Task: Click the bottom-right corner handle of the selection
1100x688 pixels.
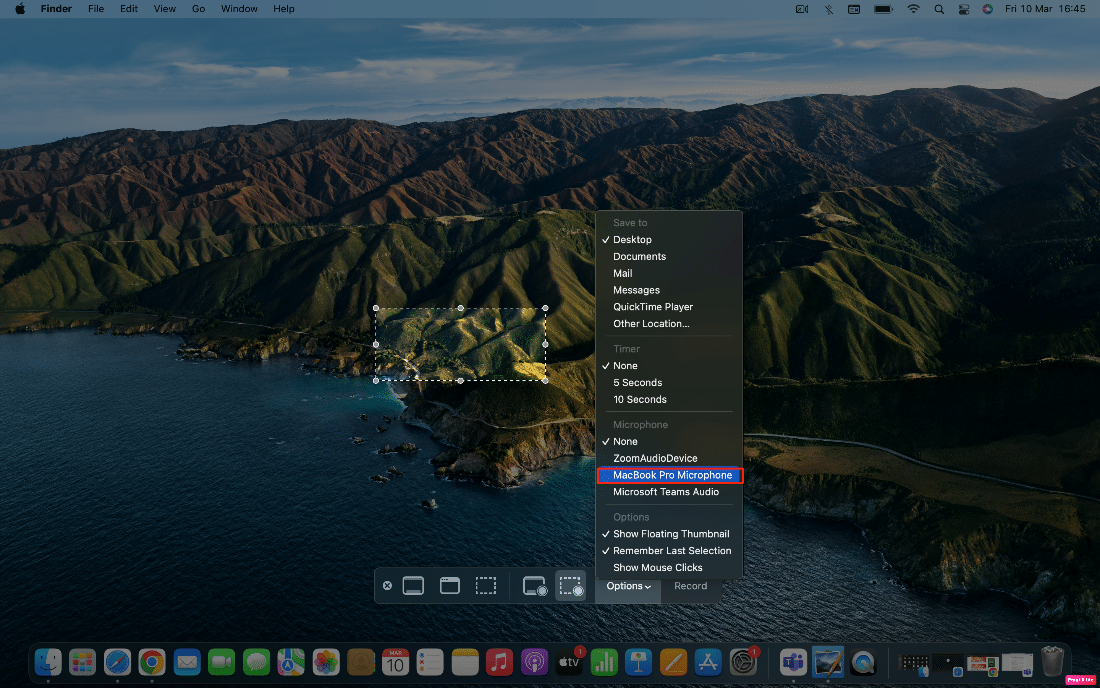Action: 545,381
